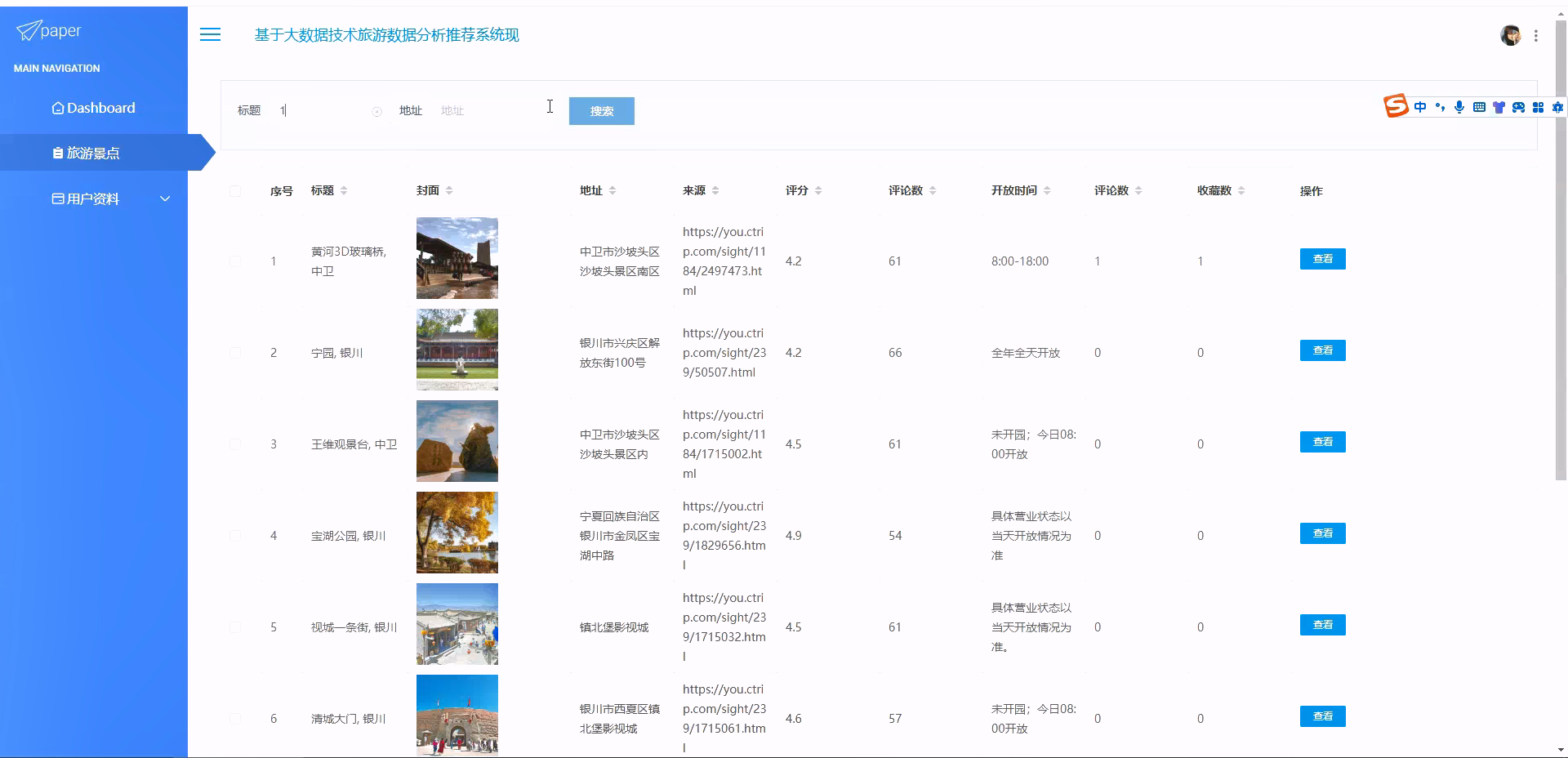Click the game controller icon in input toolbar
The width and height of the screenshot is (1568, 758).
[1518, 106]
